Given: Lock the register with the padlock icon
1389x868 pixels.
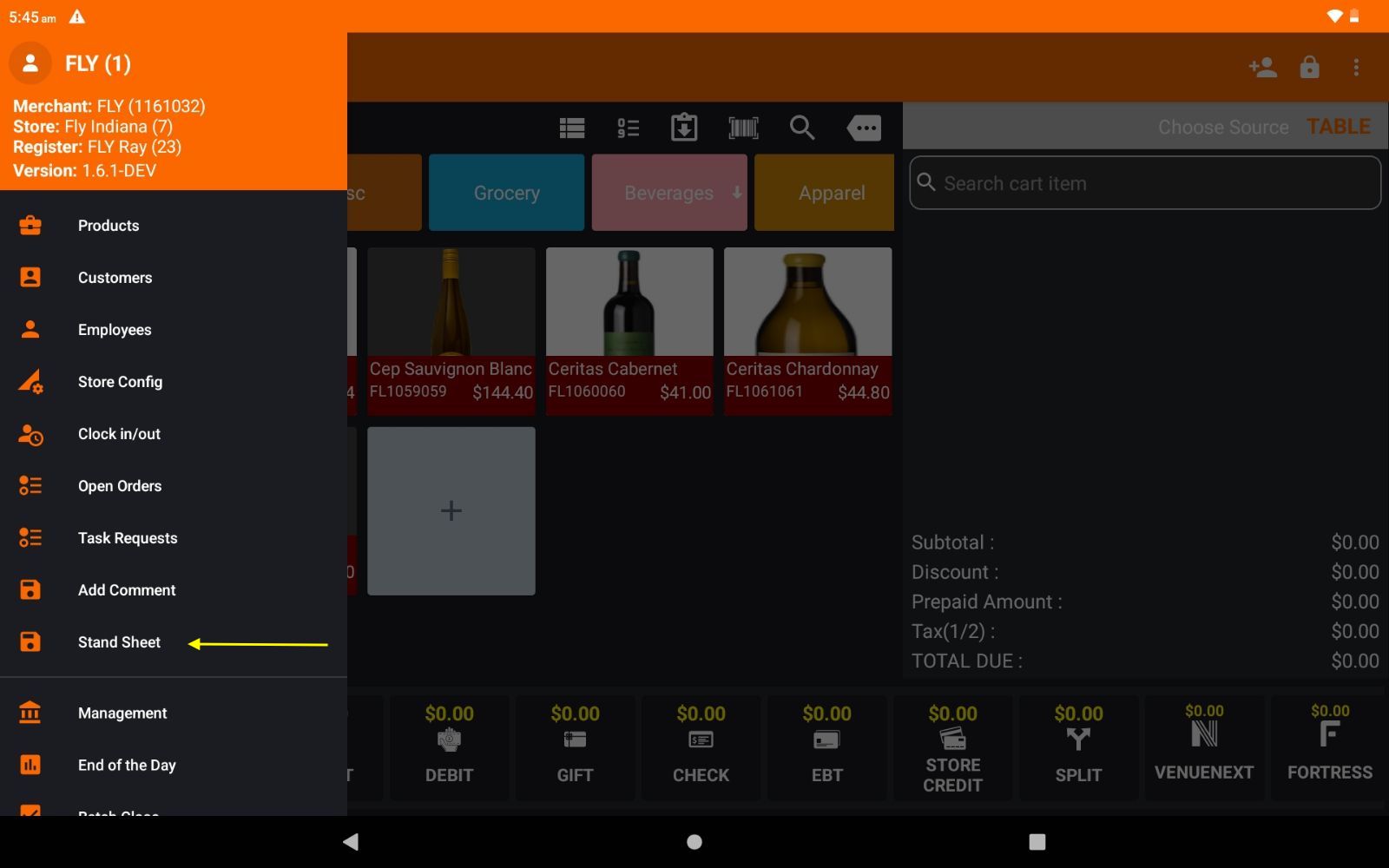Looking at the screenshot, I should 1310,67.
